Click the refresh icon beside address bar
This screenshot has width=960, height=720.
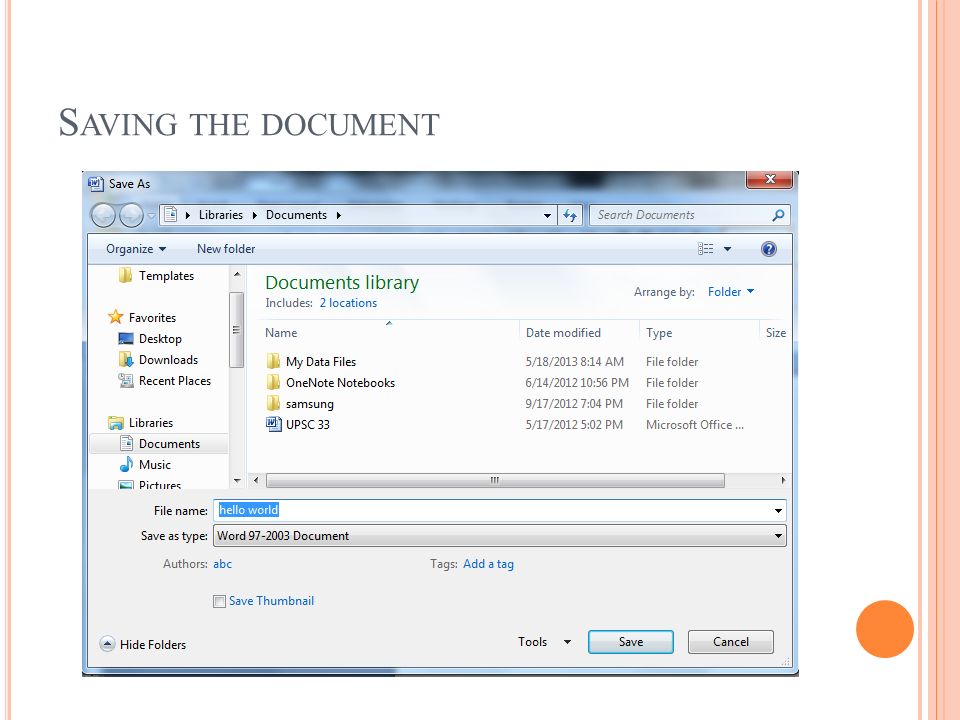tap(570, 216)
